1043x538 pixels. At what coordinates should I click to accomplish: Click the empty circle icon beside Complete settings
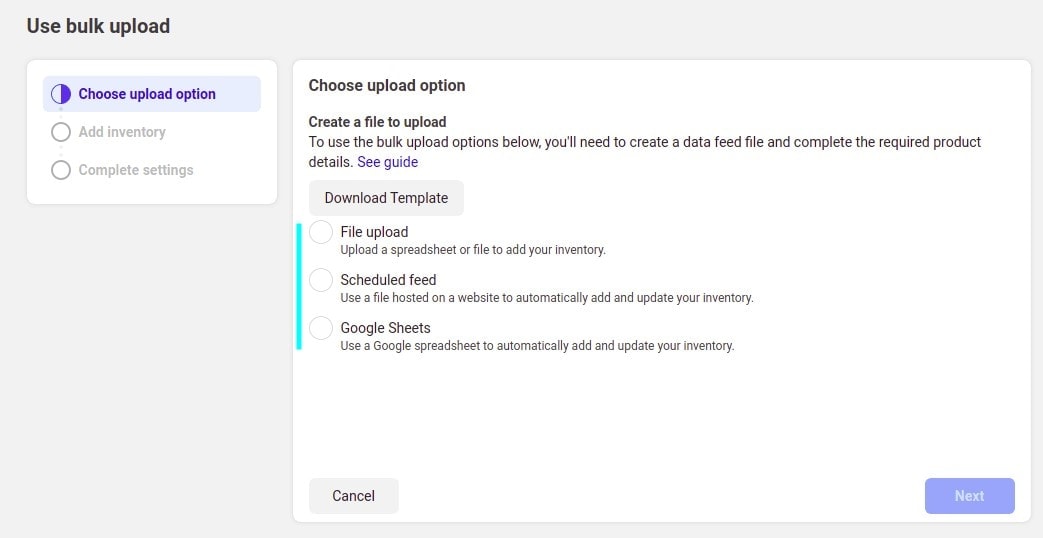[x=61, y=170]
